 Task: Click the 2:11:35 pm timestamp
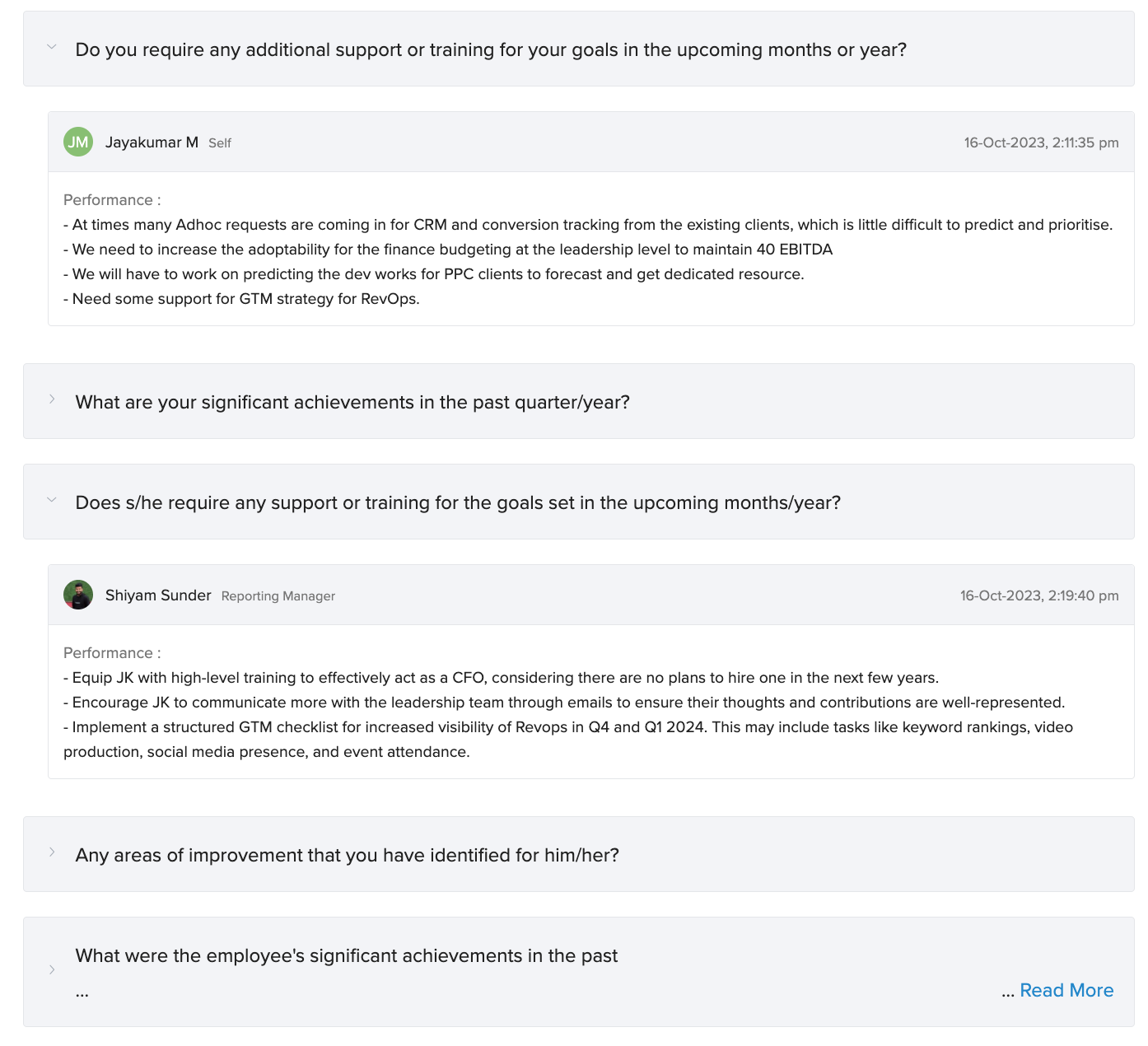[x=1041, y=142]
